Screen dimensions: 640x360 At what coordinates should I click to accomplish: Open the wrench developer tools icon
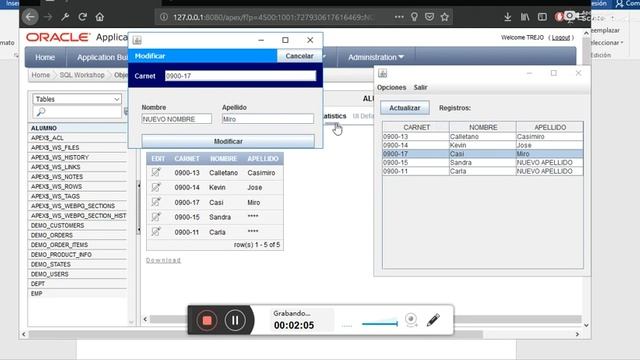click(x=65, y=17)
